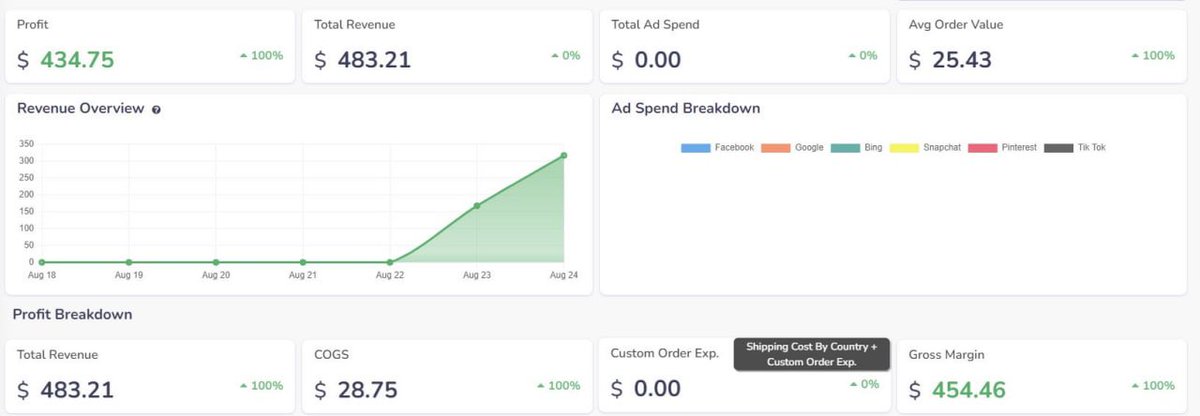Toggle the Bing legend swatch
Viewport: 1200px width, 416px height.
coord(845,148)
